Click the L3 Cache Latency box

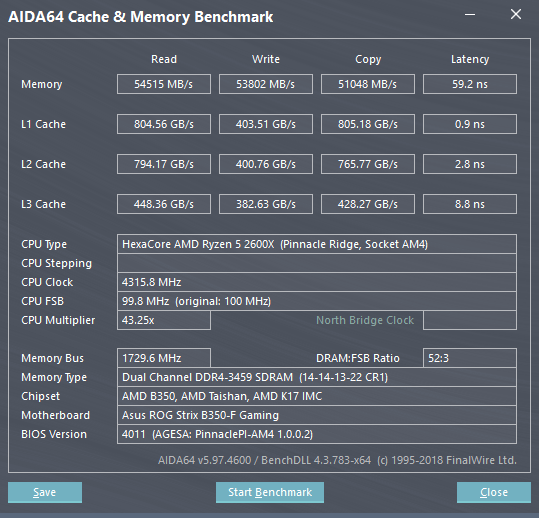pyautogui.click(x=470, y=204)
